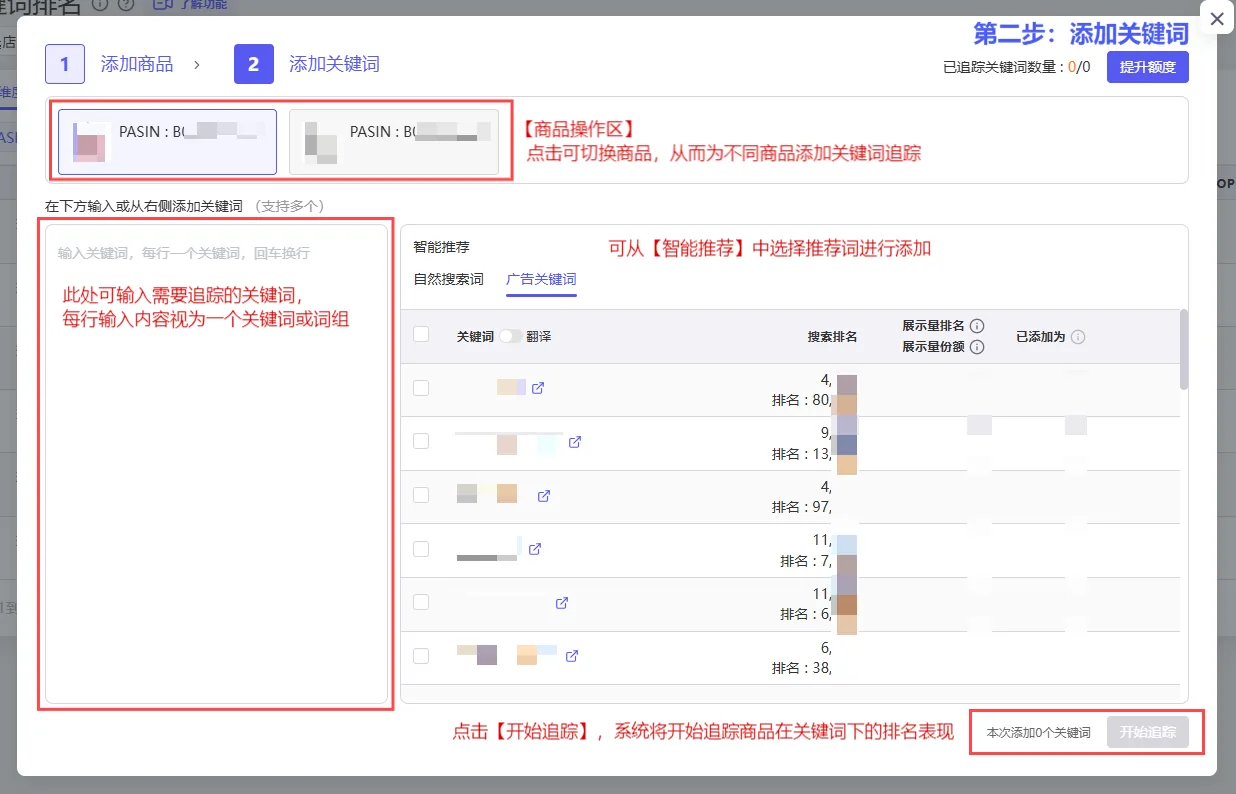The width and height of the screenshot is (1236, 794).
Task: Switch to the 自然搜索词 tab
Action: (449, 279)
